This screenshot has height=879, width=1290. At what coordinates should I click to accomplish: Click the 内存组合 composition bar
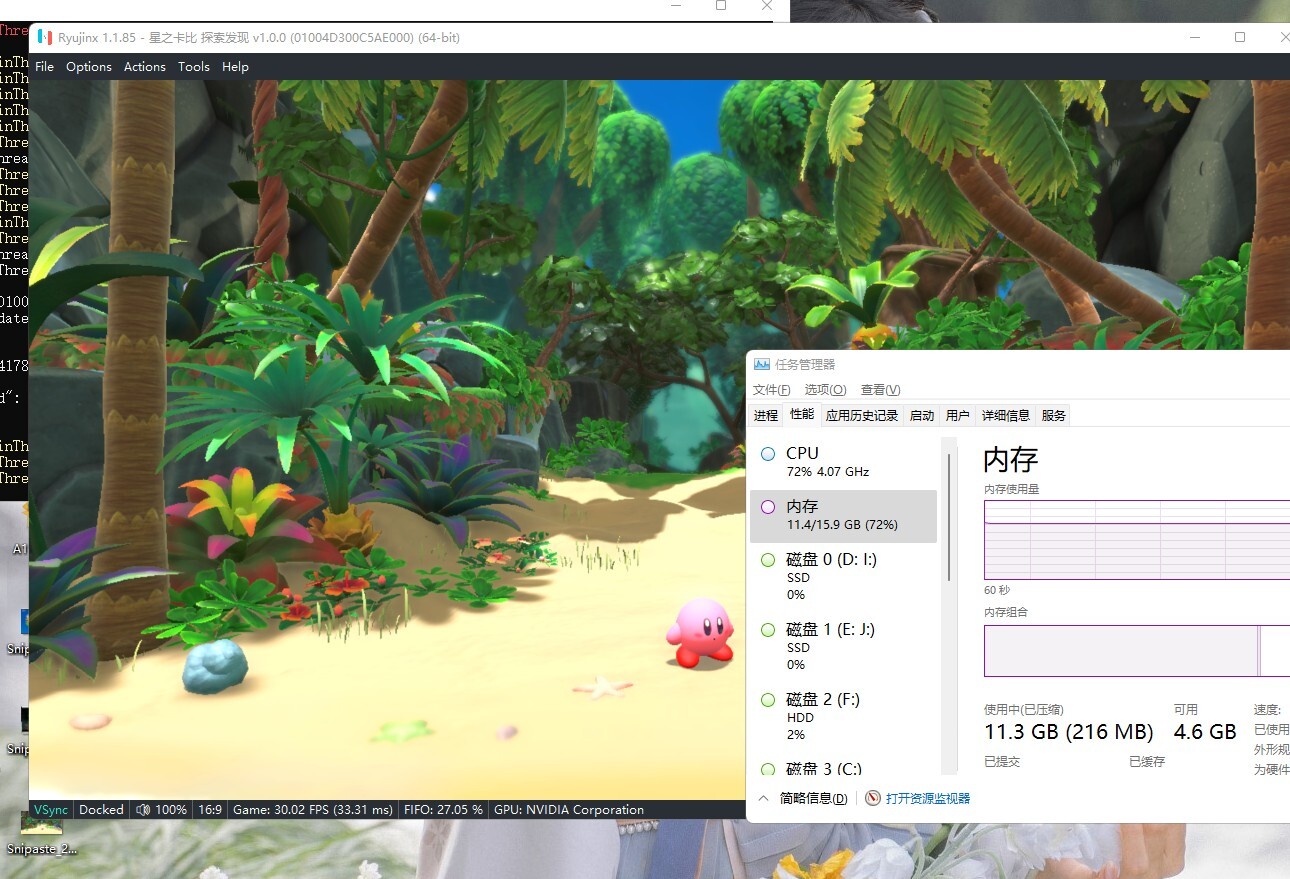click(x=1137, y=651)
